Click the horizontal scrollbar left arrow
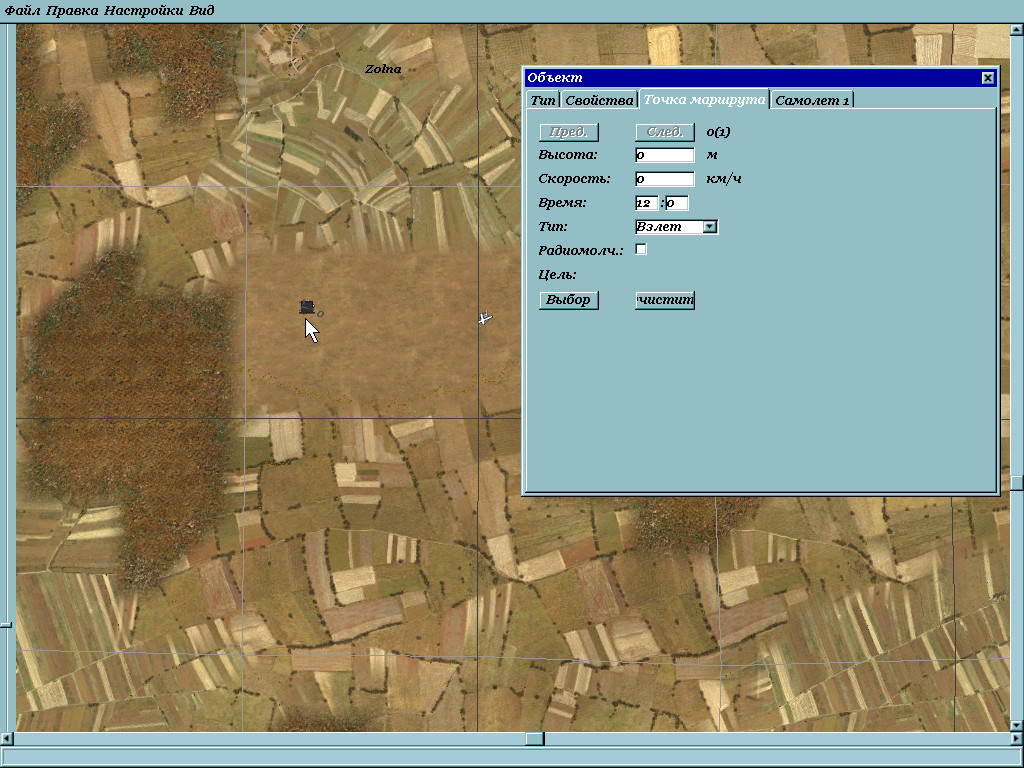 pyautogui.click(x=7, y=739)
